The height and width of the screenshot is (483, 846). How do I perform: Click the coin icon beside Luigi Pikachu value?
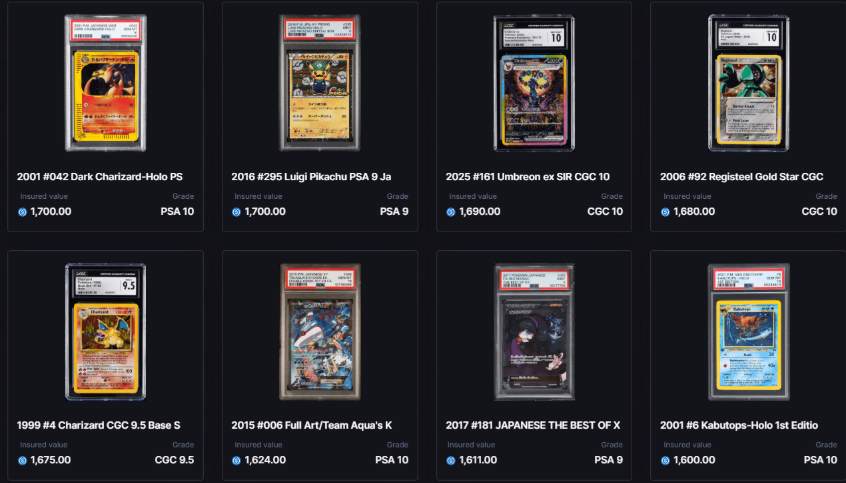click(236, 212)
